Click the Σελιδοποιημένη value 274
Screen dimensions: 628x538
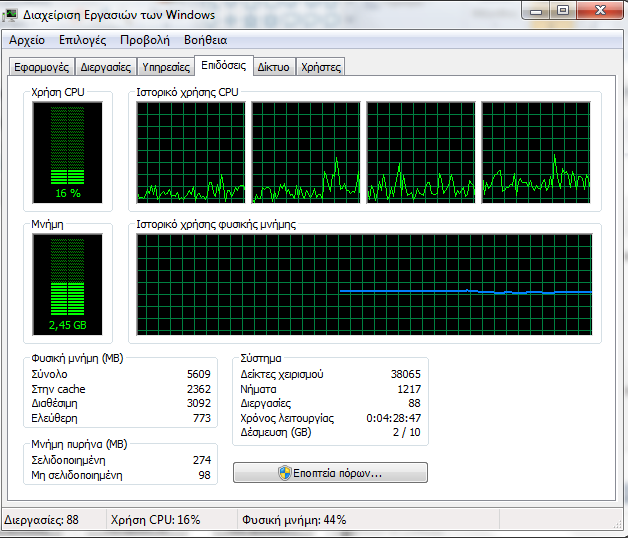pos(202,460)
